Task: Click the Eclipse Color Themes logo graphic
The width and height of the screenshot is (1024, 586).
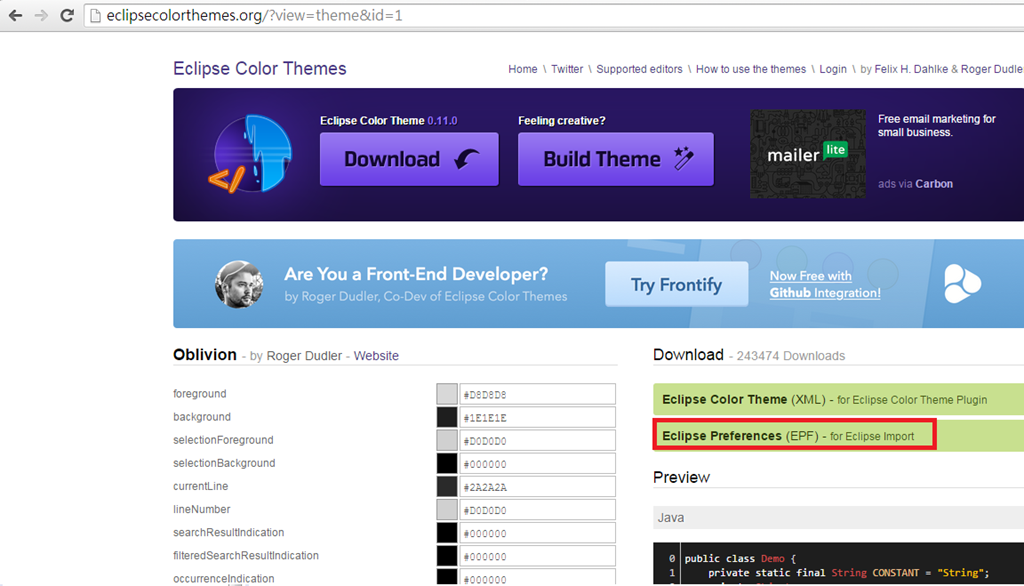Action: point(251,154)
